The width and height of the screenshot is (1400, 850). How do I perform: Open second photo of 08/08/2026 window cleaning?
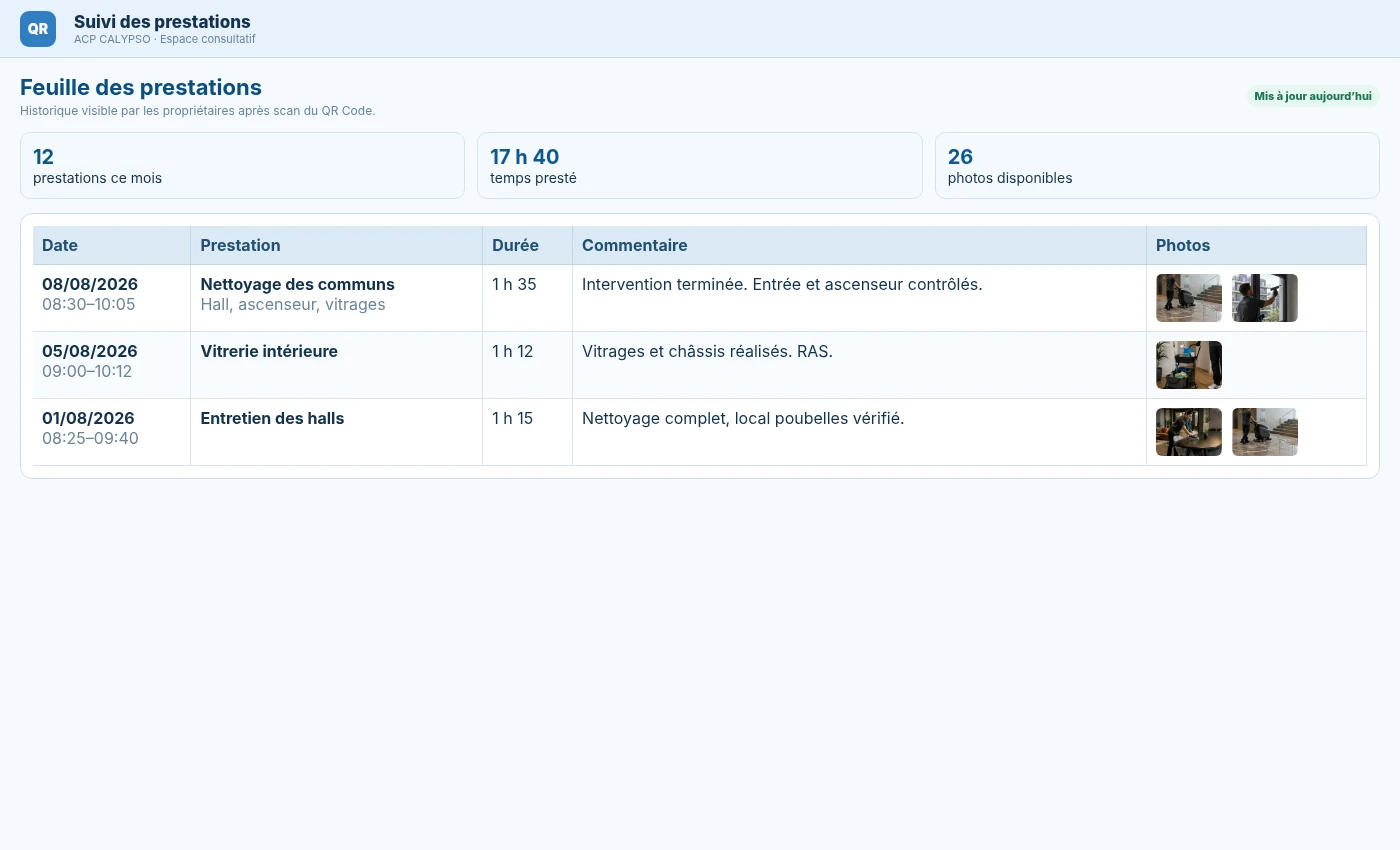[1265, 298]
